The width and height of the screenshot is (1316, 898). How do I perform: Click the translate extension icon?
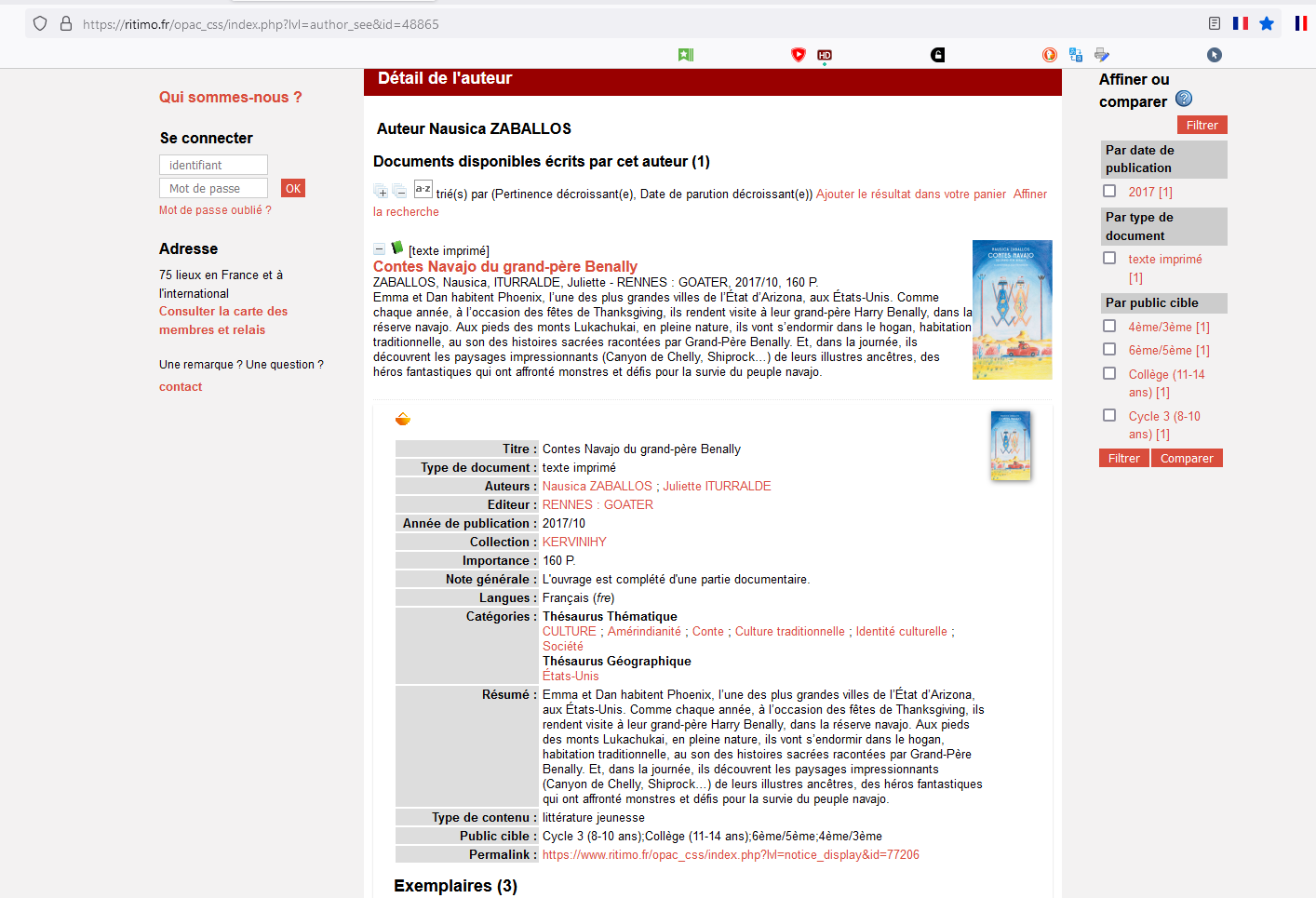[1076, 55]
